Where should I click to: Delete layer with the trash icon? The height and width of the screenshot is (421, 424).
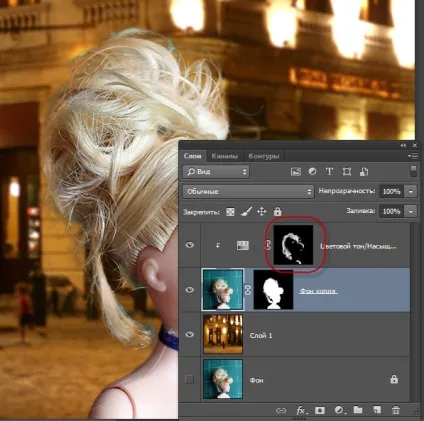pos(396,410)
